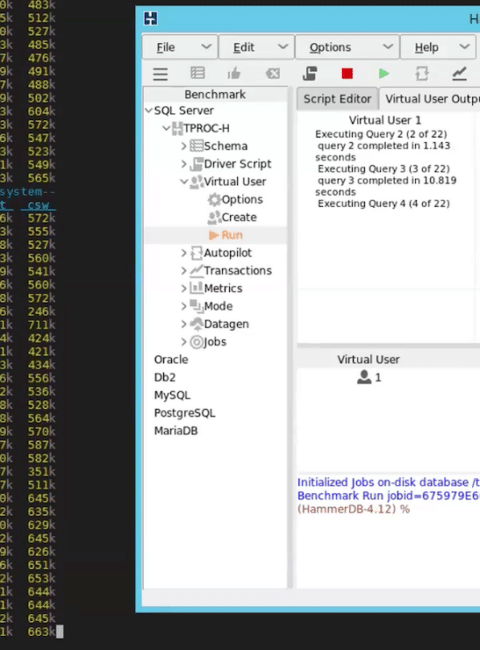Switch to the Script Editor tab
The height and width of the screenshot is (650, 480).
337,99
